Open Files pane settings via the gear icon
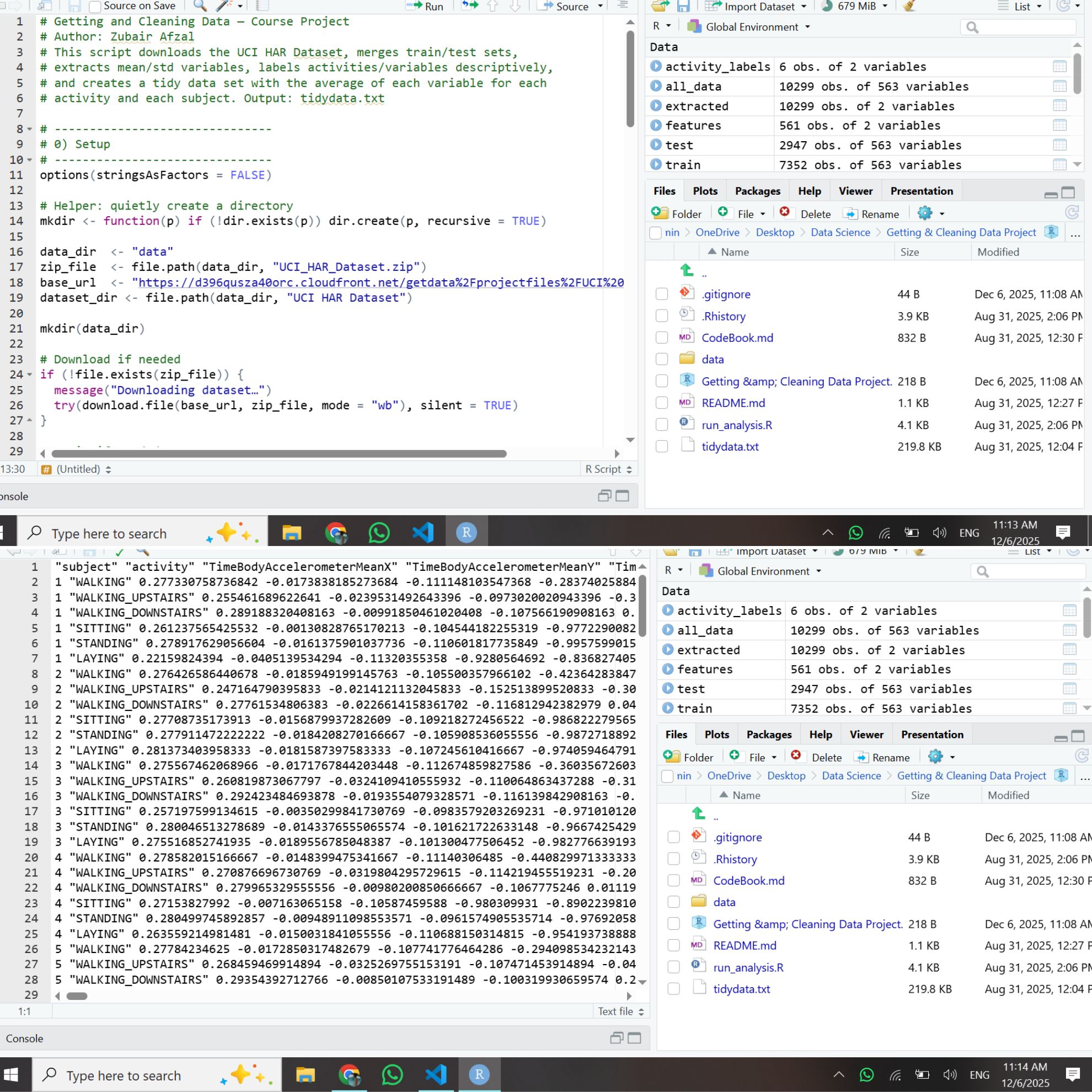The width and height of the screenshot is (1092, 1092). 926,213
